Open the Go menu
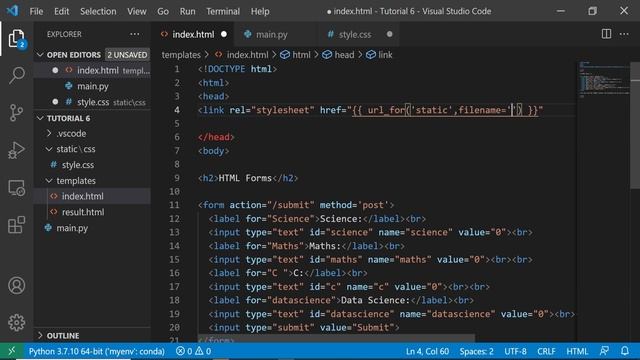The image size is (640, 360). click(163, 11)
